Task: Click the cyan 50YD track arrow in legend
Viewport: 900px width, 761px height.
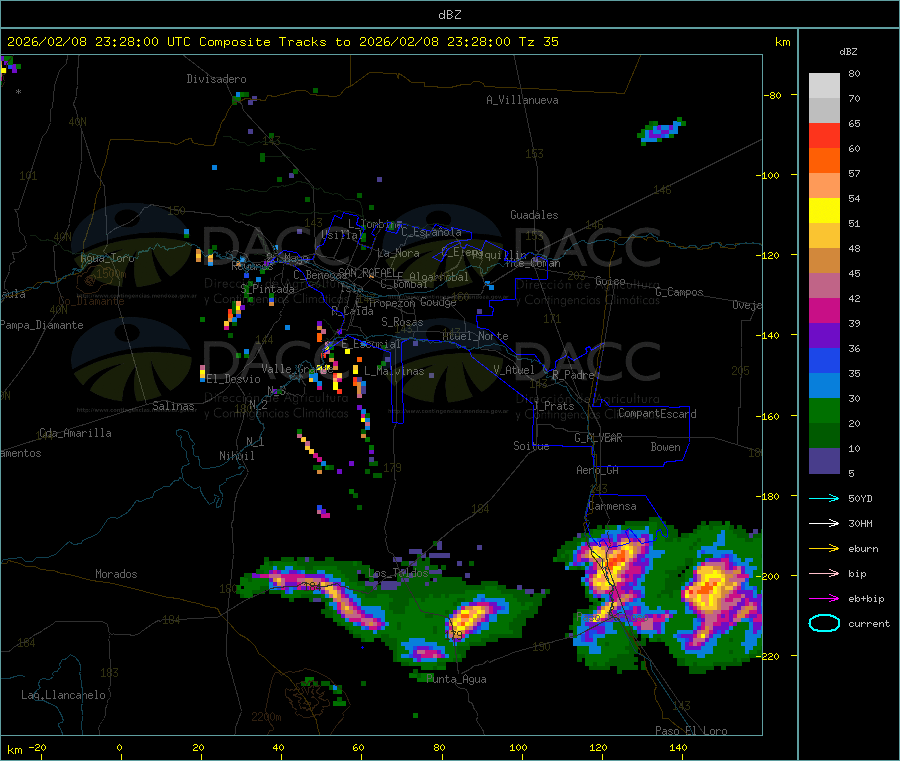Action: [x=824, y=498]
